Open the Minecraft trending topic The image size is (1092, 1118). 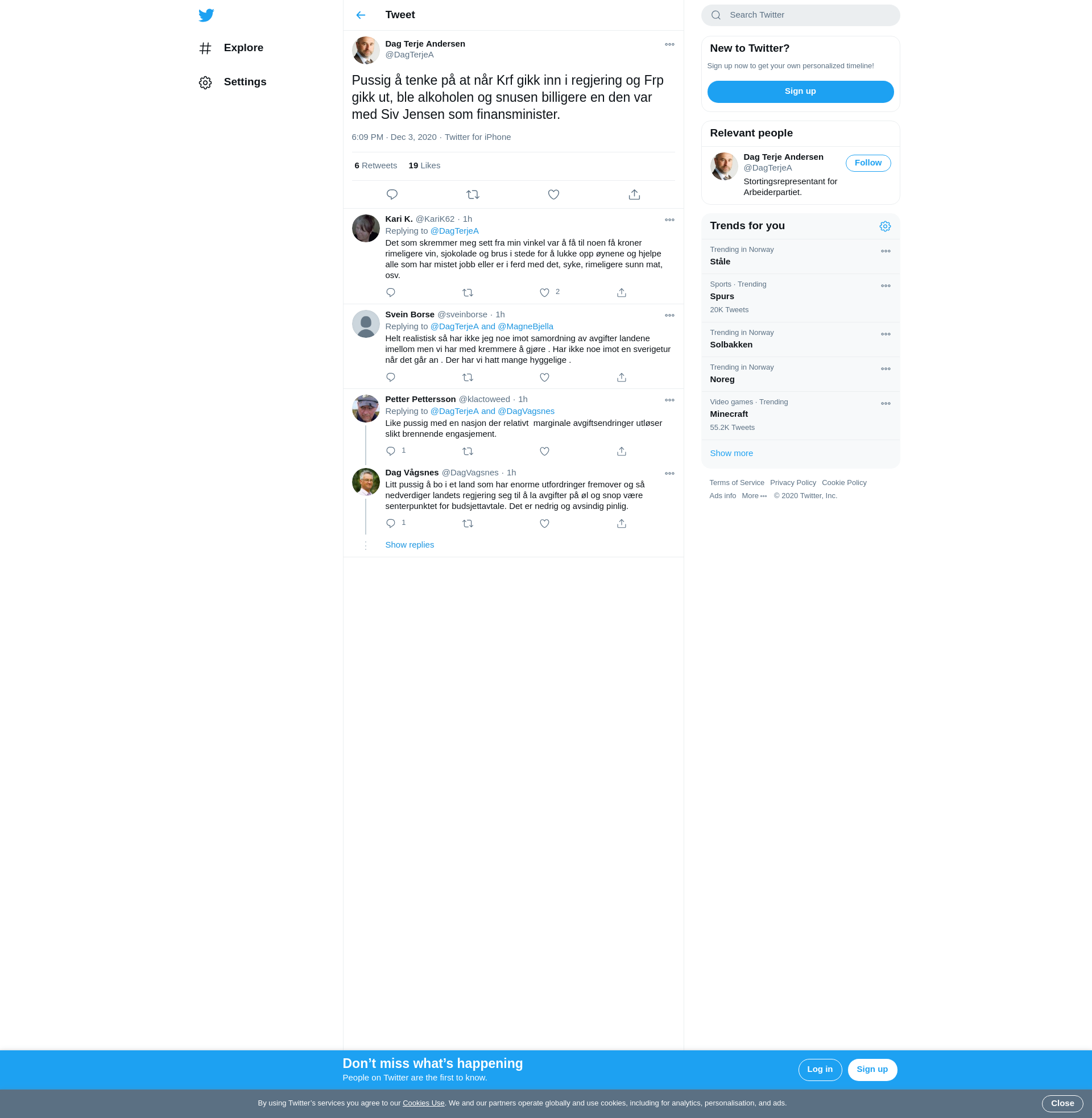[800, 416]
